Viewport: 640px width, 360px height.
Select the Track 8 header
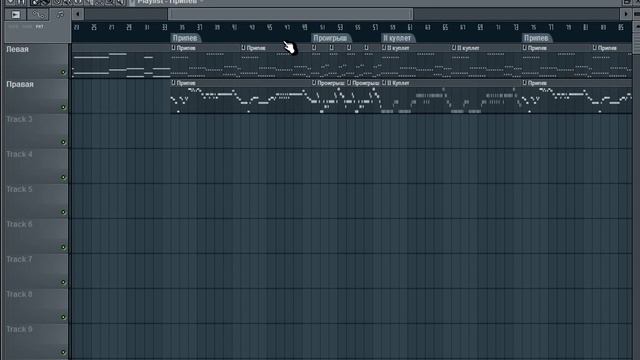[35, 306]
